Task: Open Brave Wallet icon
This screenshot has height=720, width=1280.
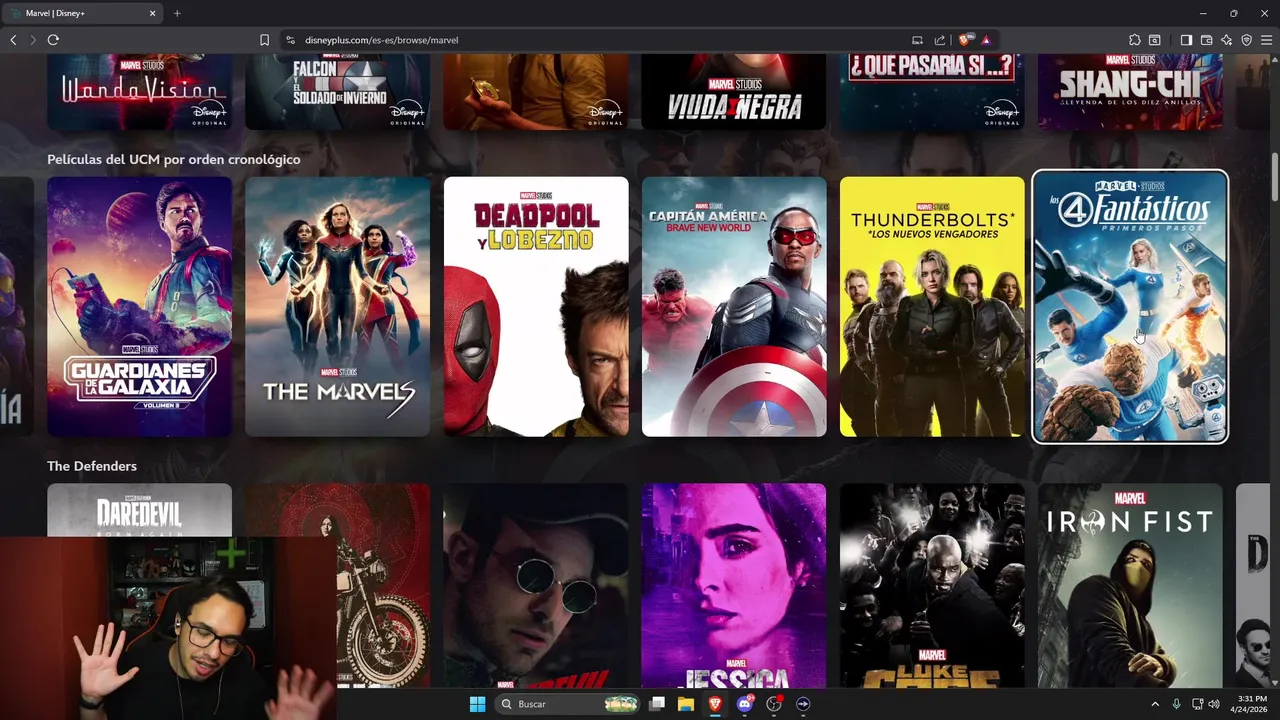Action: 1206,40
